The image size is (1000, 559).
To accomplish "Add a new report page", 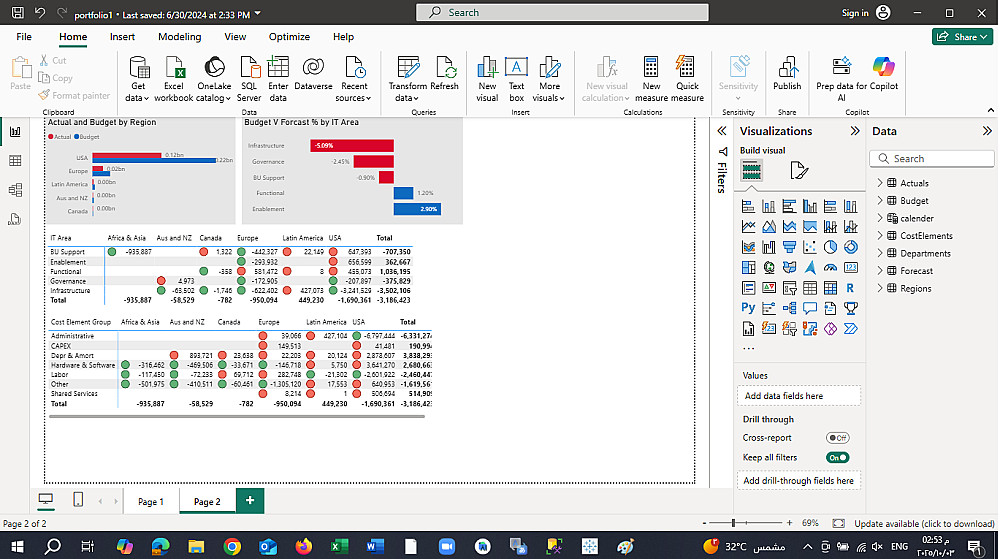I will pyautogui.click(x=249, y=500).
